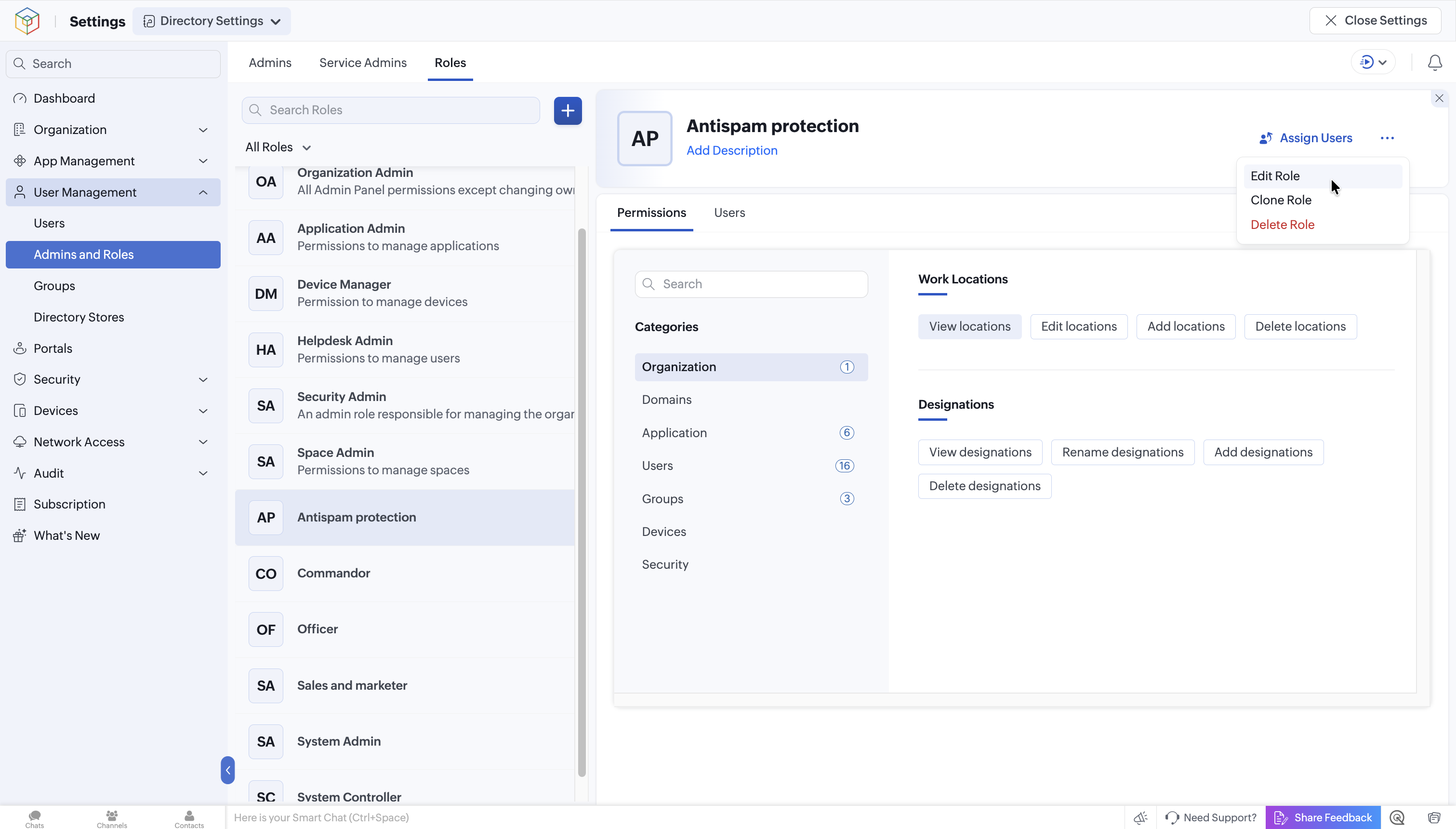Expand the Audit sidebar section

[x=113, y=473]
